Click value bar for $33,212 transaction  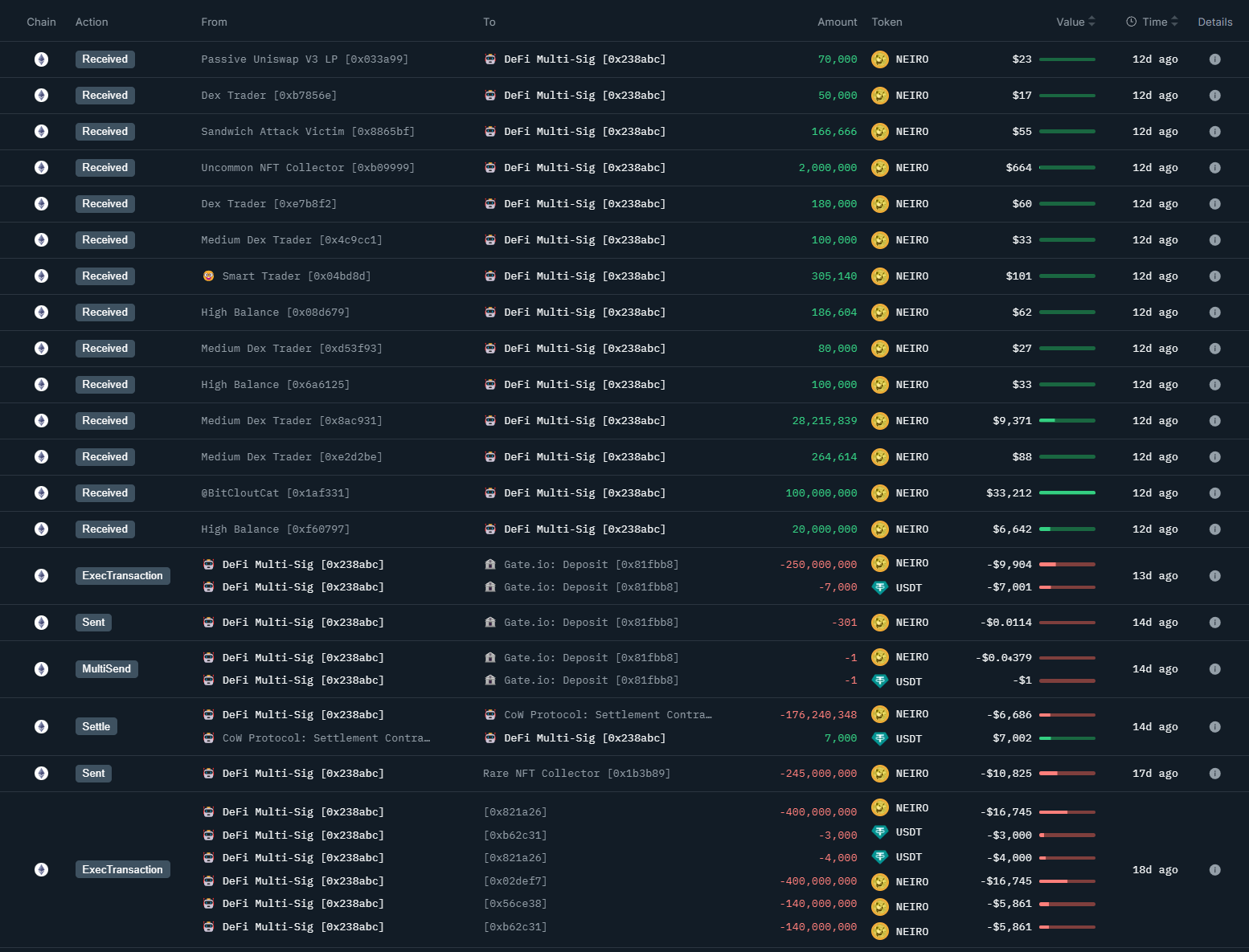(x=1067, y=493)
